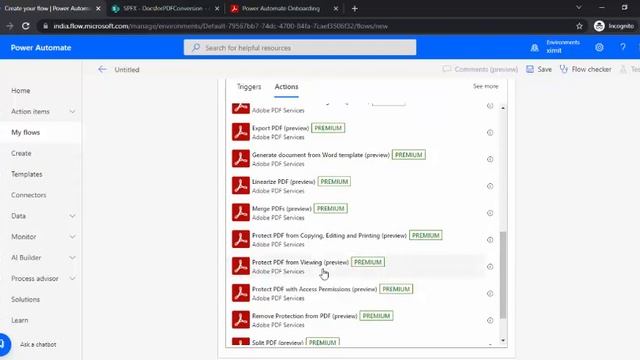Expand the AI Builder section chevron

click(x=72, y=258)
